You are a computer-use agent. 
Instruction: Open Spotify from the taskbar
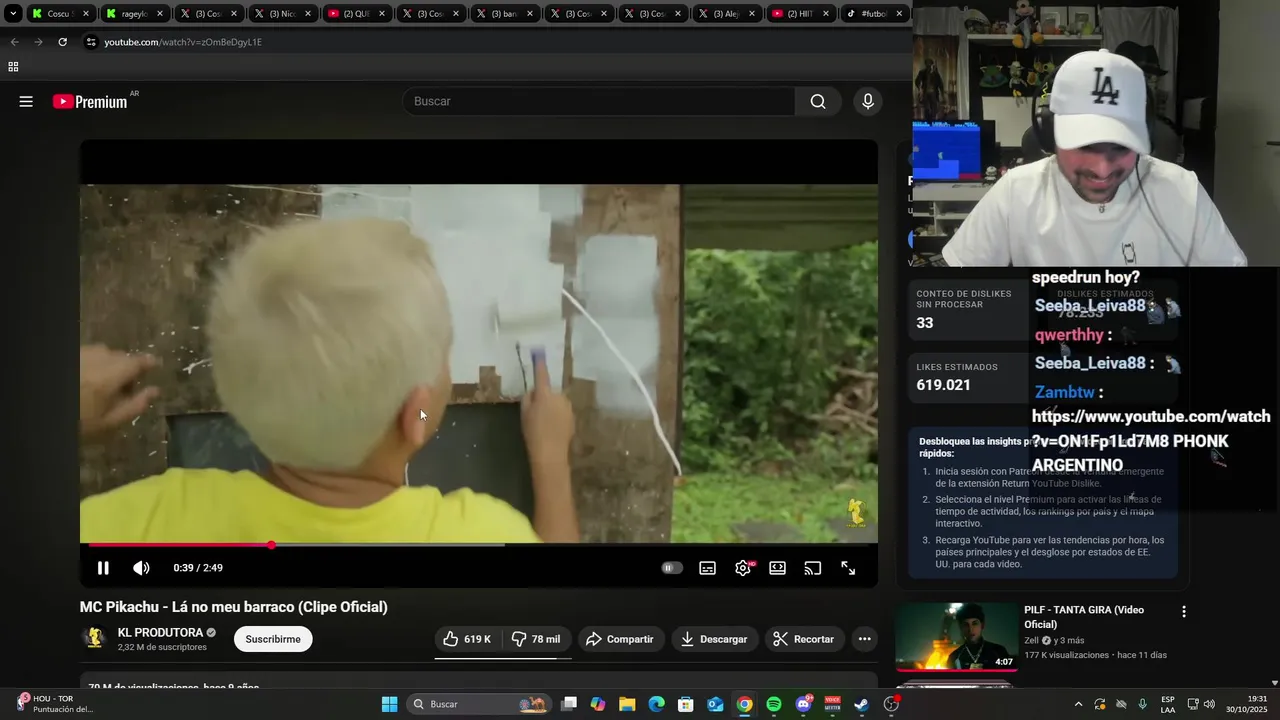click(774, 704)
